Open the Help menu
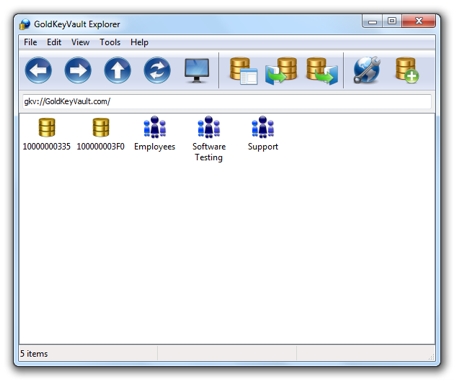The width and height of the screenshot is (456, 382). pos(139,42)
